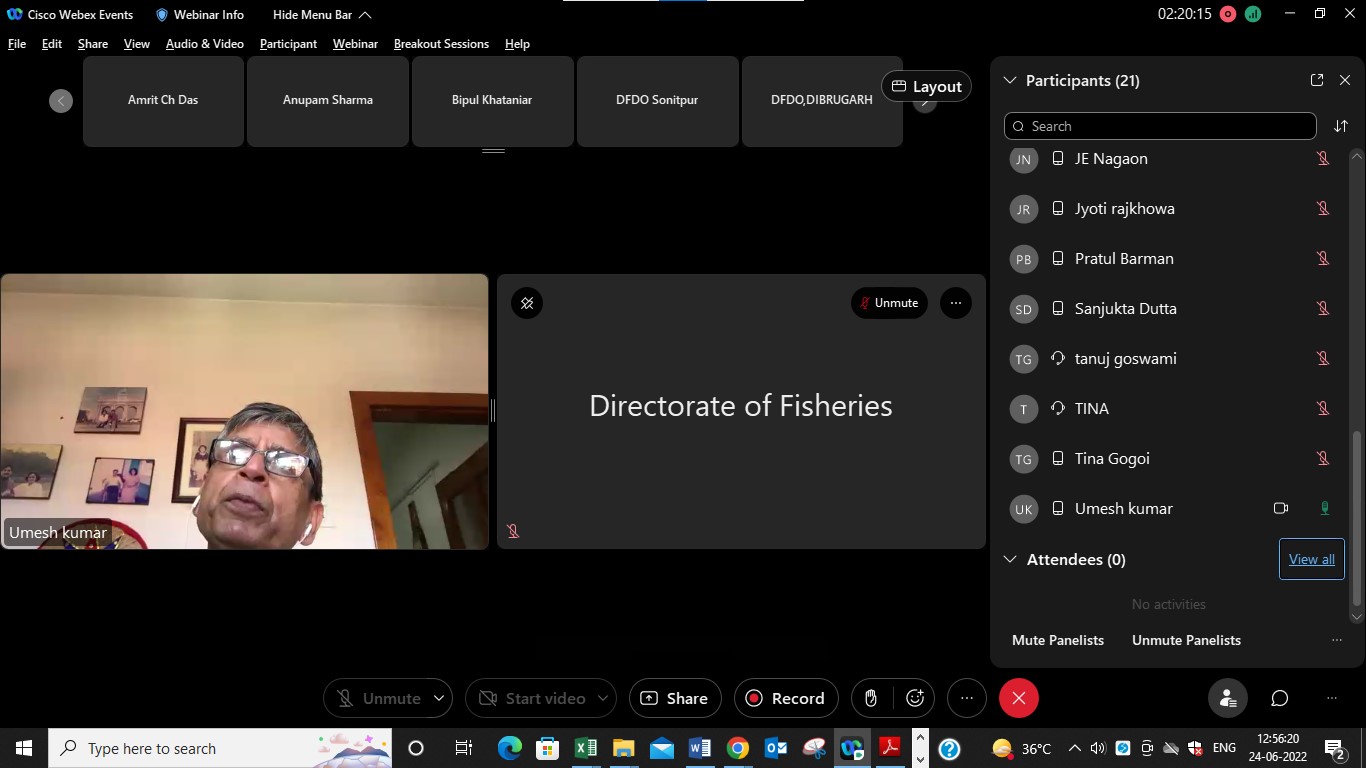Toggle Unmute microphone in bottom toolbar
This screenshot has width=1366, height=768.
pos(377,698)
